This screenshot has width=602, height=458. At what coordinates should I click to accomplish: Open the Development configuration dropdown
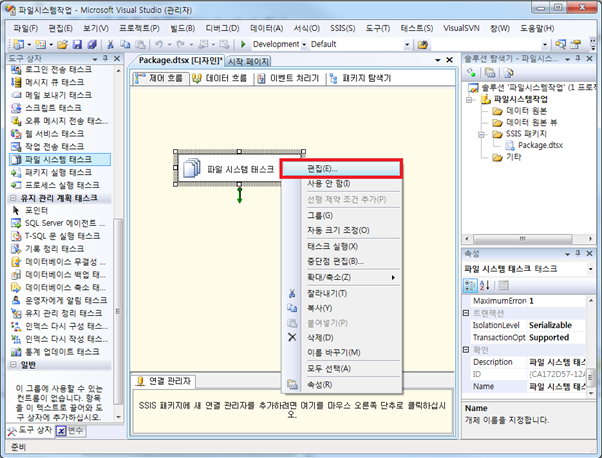click(x=304, y=45)
